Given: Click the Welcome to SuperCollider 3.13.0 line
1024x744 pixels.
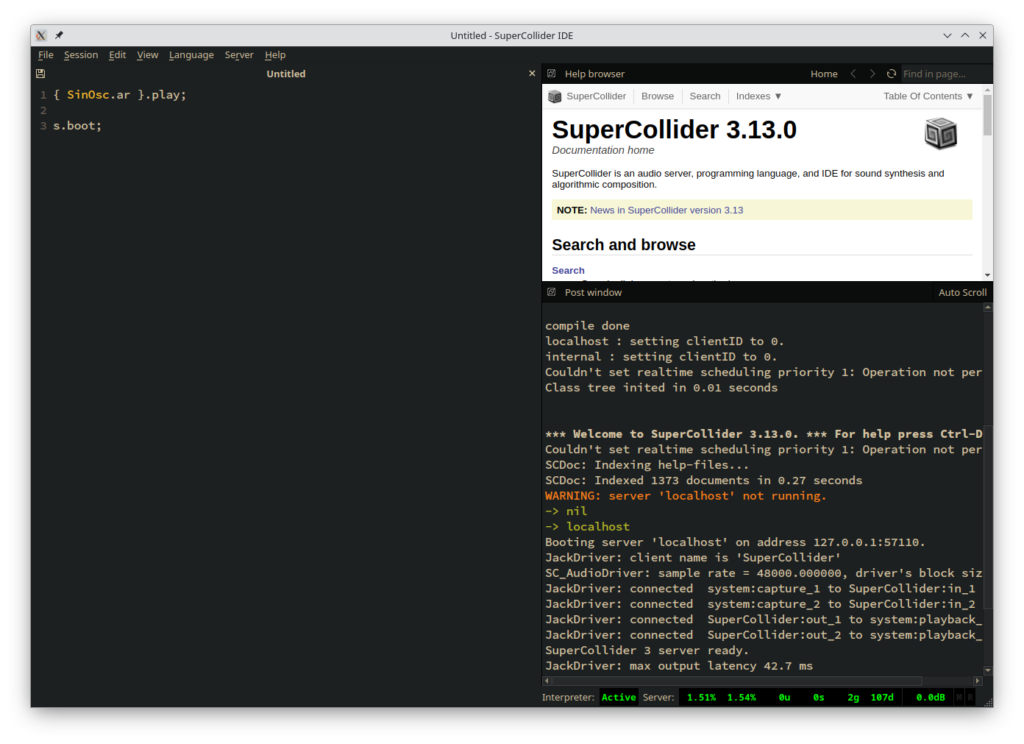Looking at the screenshot, I should click(x=763, y=434).
